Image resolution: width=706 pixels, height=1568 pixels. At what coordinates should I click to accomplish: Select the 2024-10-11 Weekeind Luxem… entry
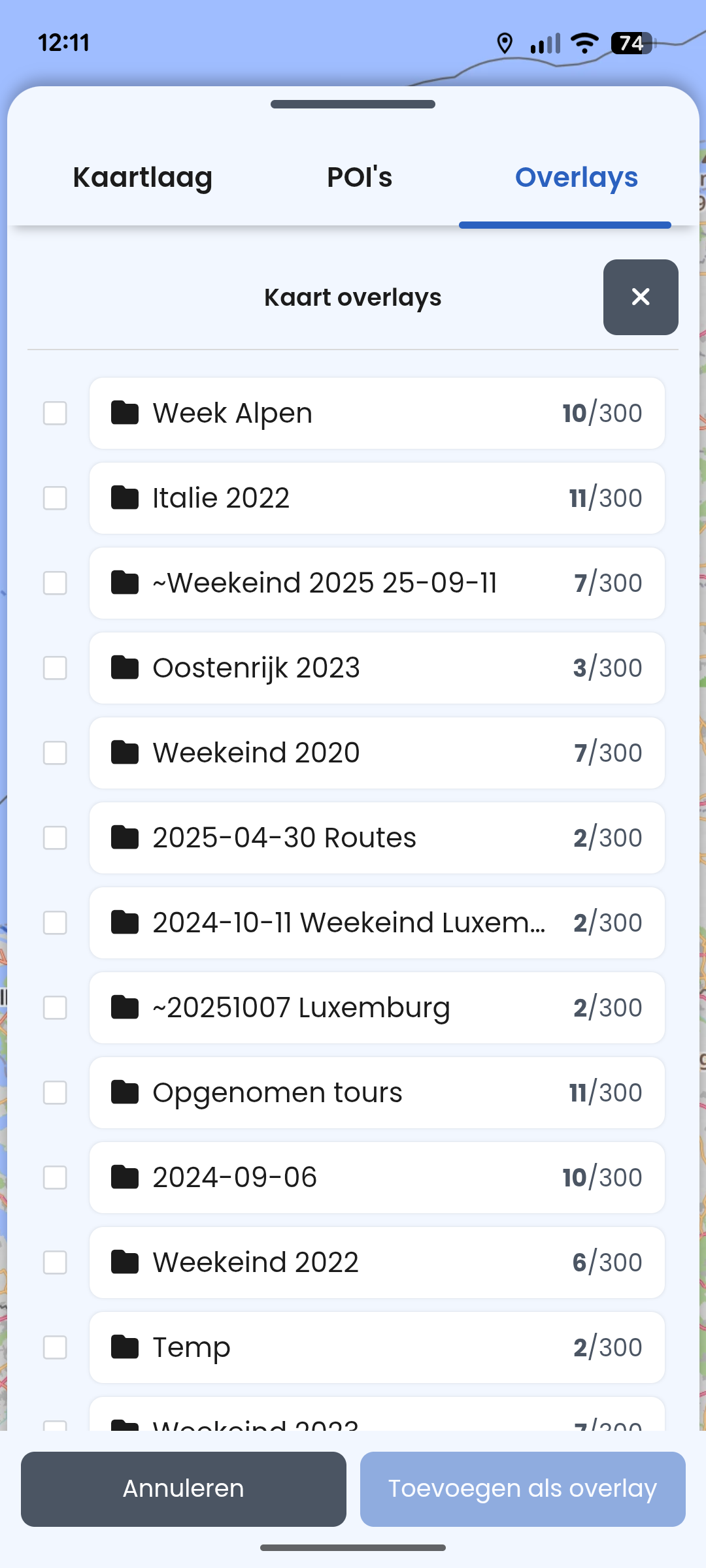click(377, 923)
